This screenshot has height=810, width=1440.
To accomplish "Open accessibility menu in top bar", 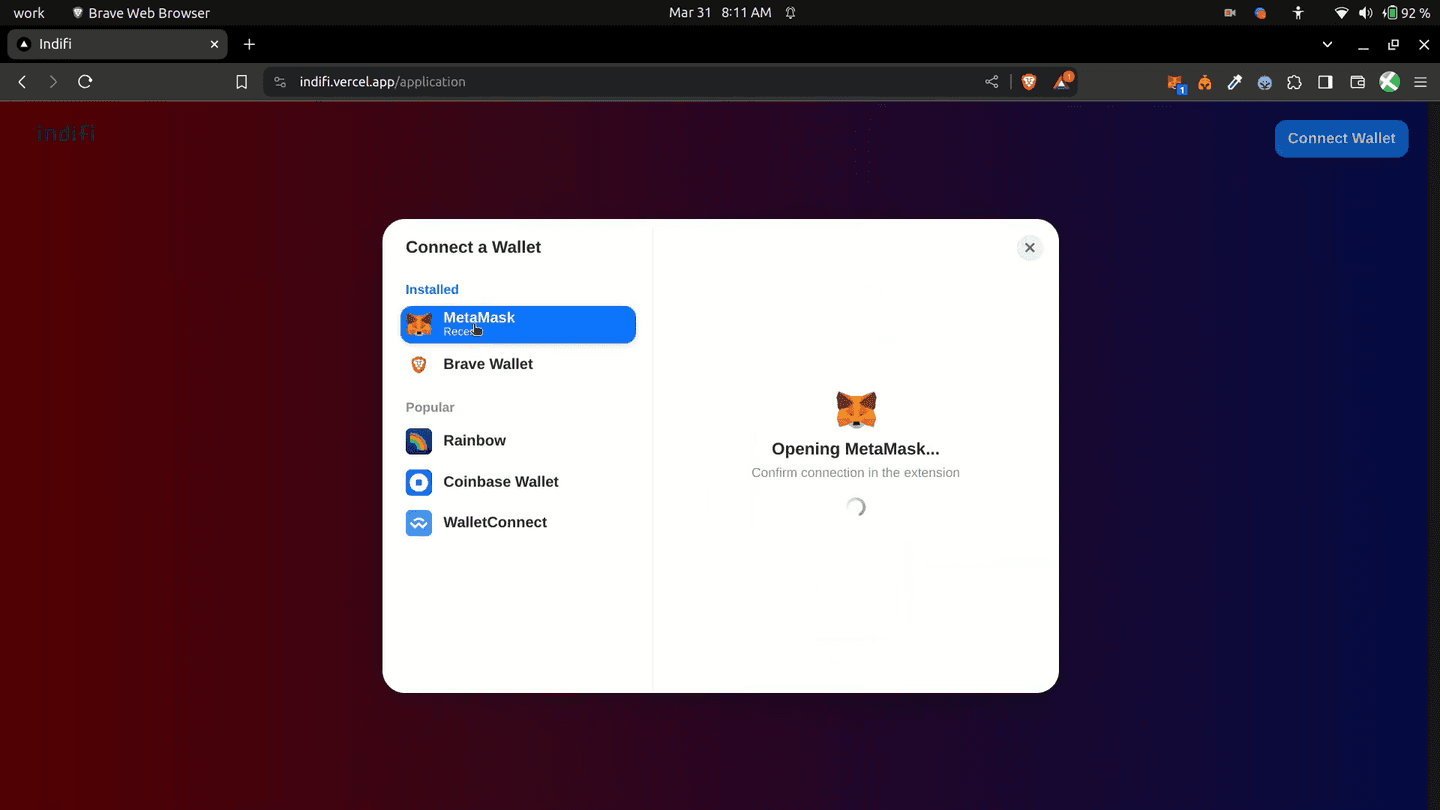I will click(x=1298, y=13).
